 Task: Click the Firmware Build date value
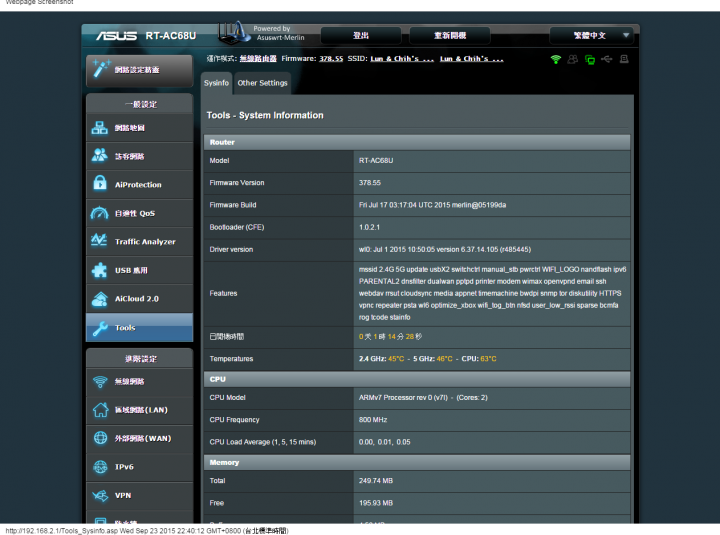[432, 205]
